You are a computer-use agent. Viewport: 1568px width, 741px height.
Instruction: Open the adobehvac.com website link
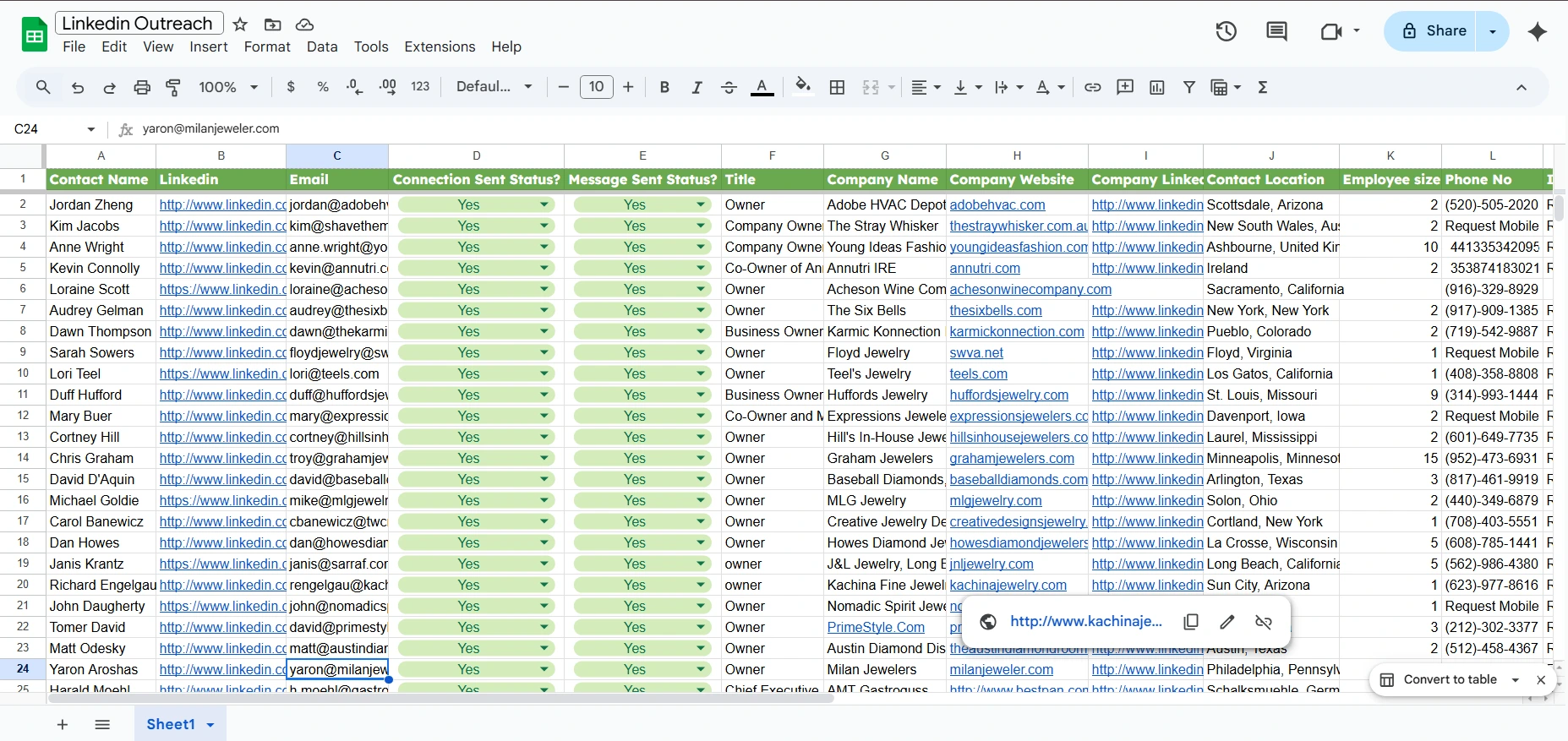pyautogui.click(x=997, y=204)
